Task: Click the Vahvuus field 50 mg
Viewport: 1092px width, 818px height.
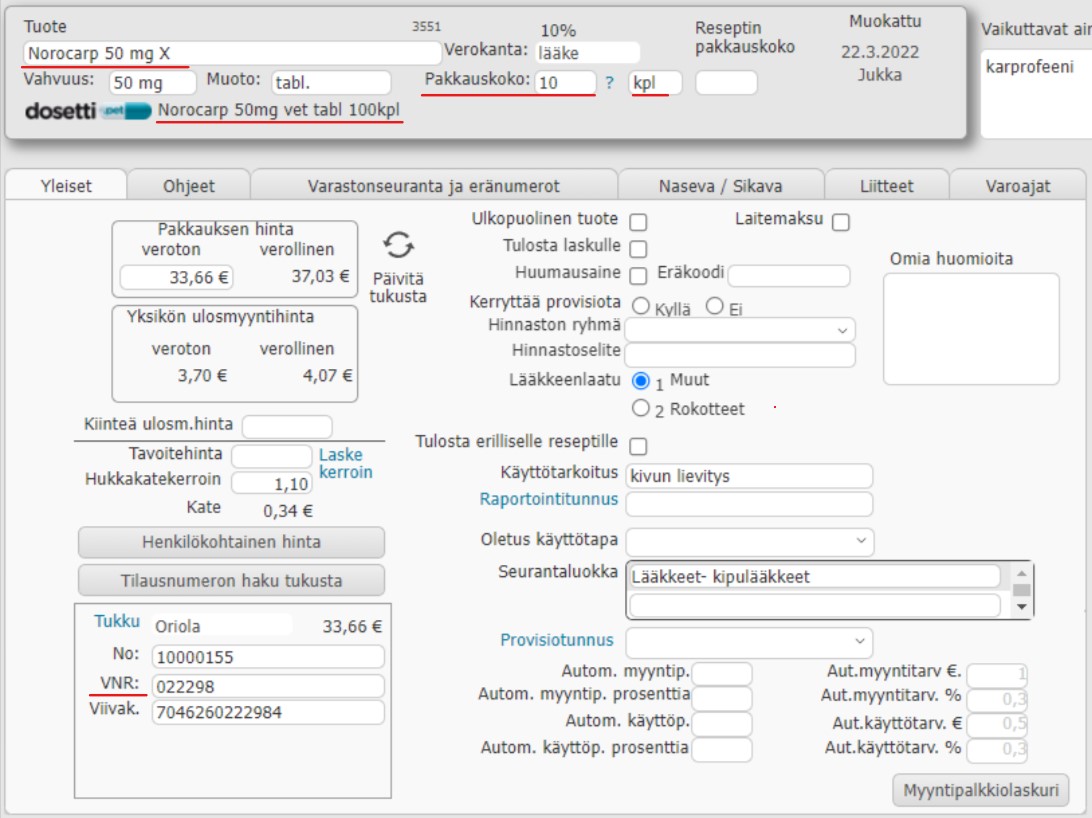Action: [x=153, y=83]
